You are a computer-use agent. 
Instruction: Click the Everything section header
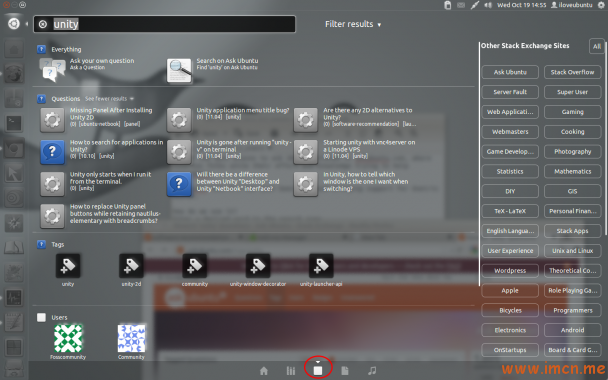(x=66, y=49)
